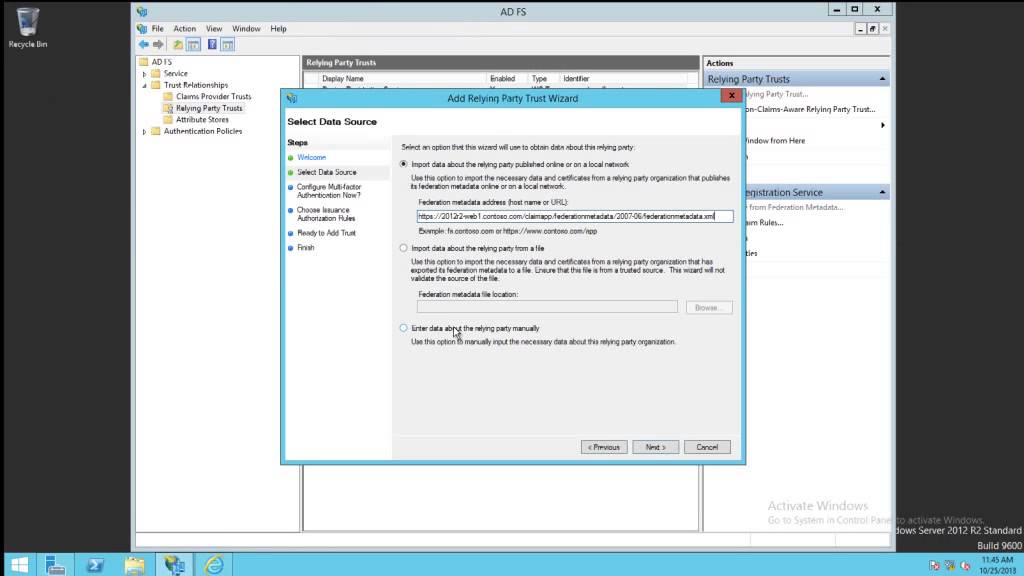The image size is (1024, 576).
Task: Collapse the Trust Relationships tree node
Action: (144, 86)
